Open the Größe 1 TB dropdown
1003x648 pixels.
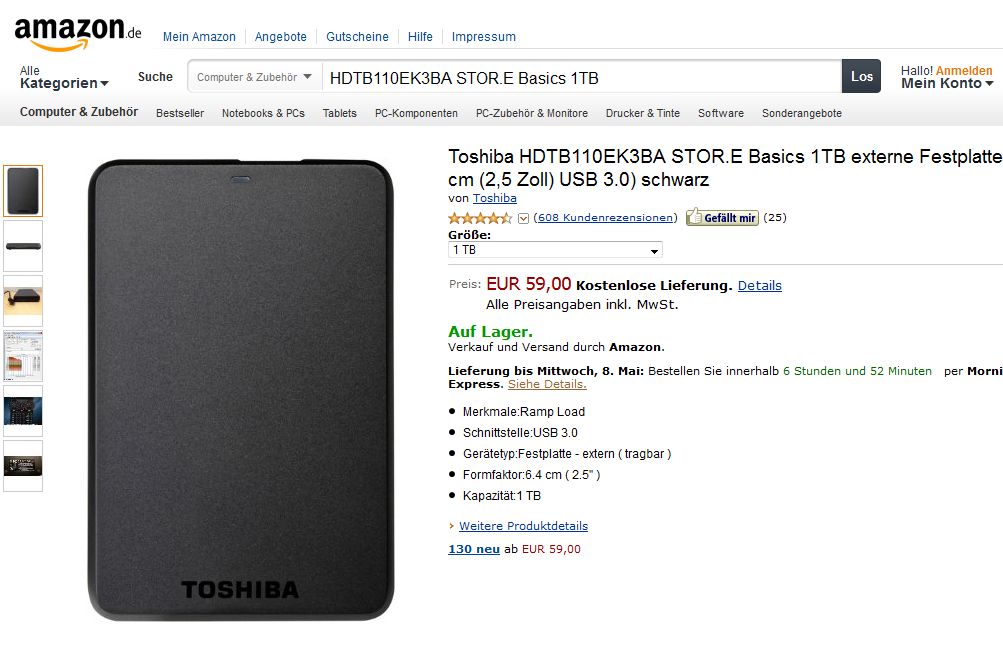click(x=555, y=250)
